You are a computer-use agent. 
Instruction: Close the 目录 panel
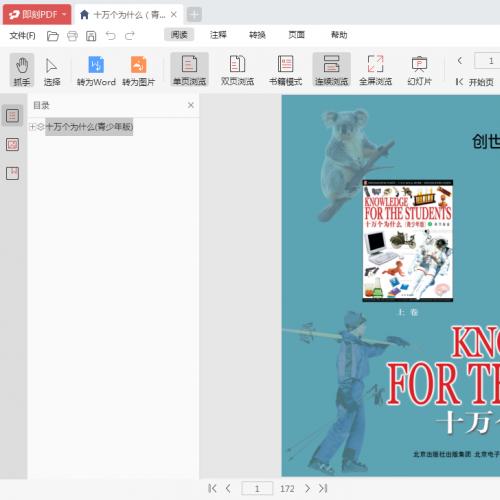coord(191,105)
